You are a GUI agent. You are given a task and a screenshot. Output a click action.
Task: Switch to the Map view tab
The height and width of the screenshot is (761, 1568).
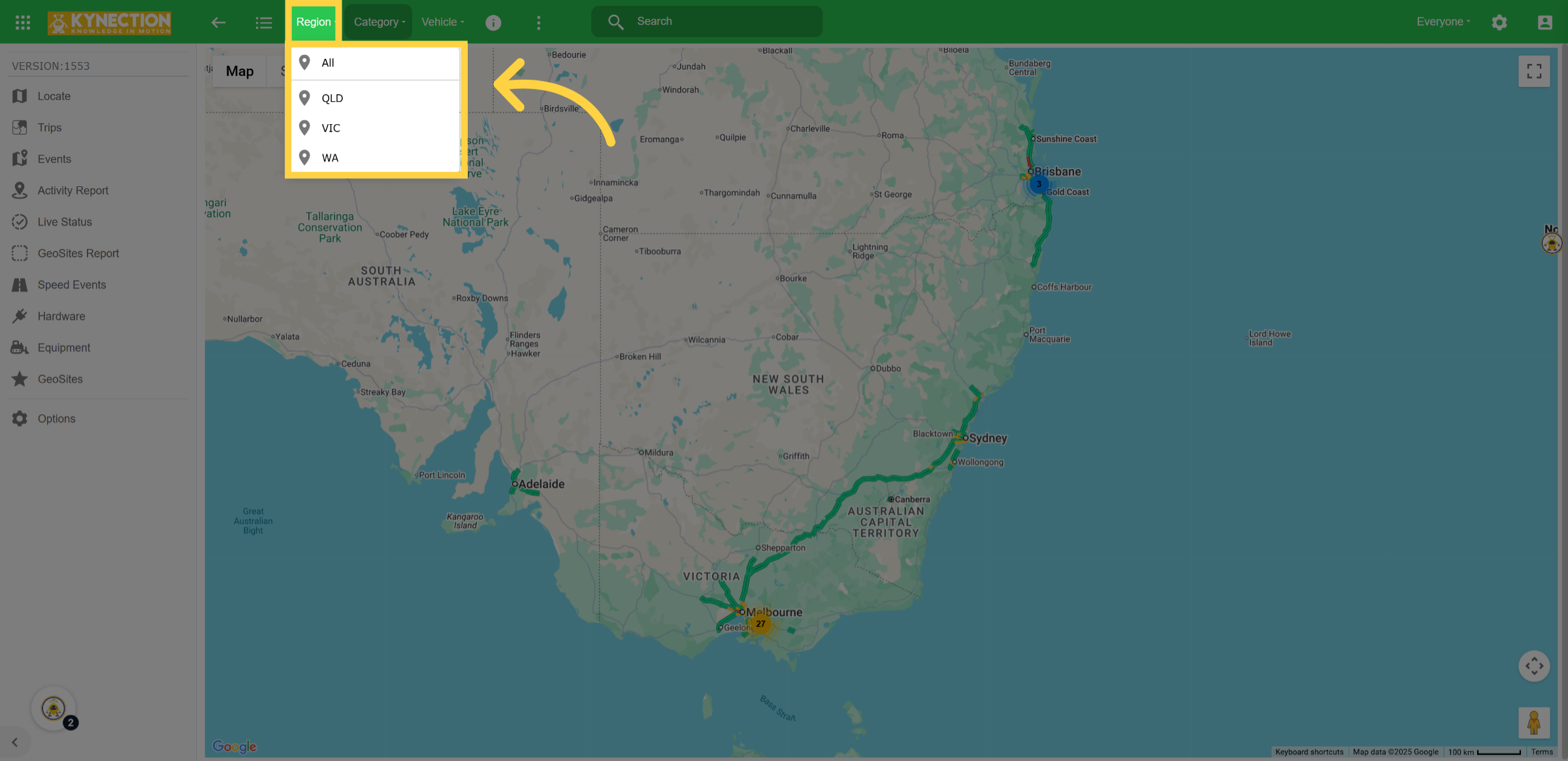(240, 71)
